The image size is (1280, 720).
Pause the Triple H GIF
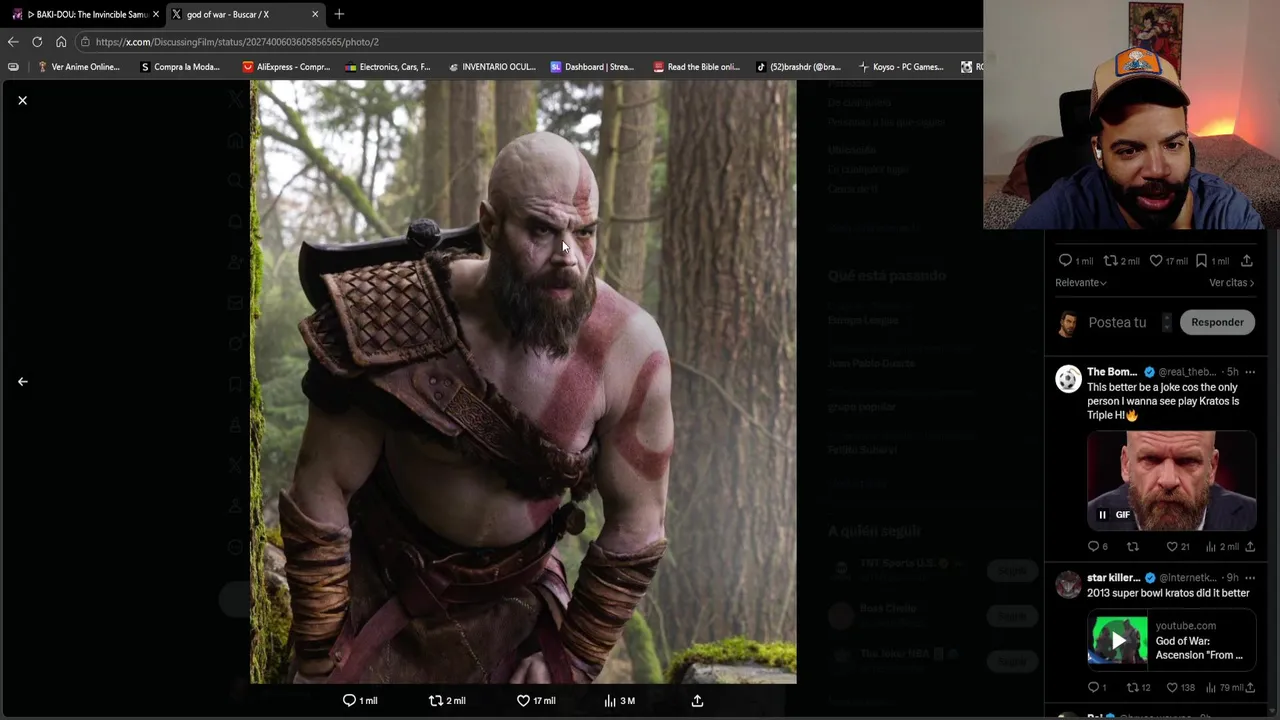point(1102,515)
